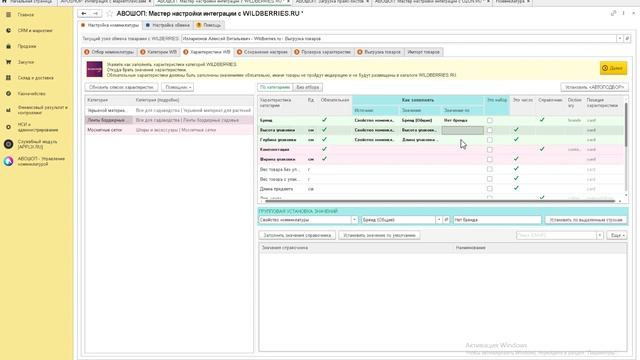Click the open-link icon of exchange node field
This screenshot has width=640, height=360.
(x=627, y=38)
